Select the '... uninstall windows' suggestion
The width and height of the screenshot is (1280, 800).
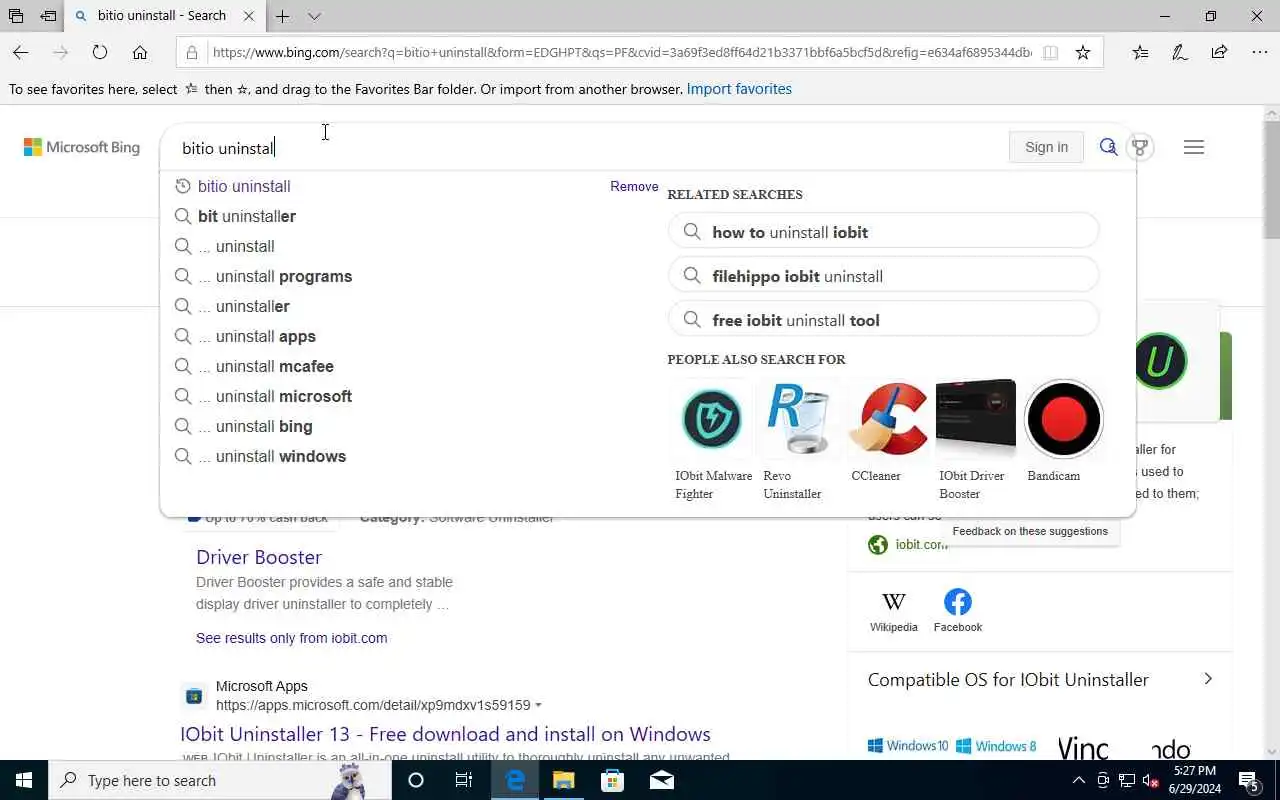click(272, 456)
